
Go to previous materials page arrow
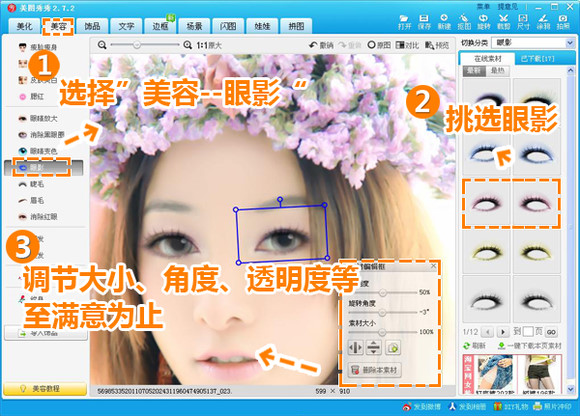tap(488, 332)
